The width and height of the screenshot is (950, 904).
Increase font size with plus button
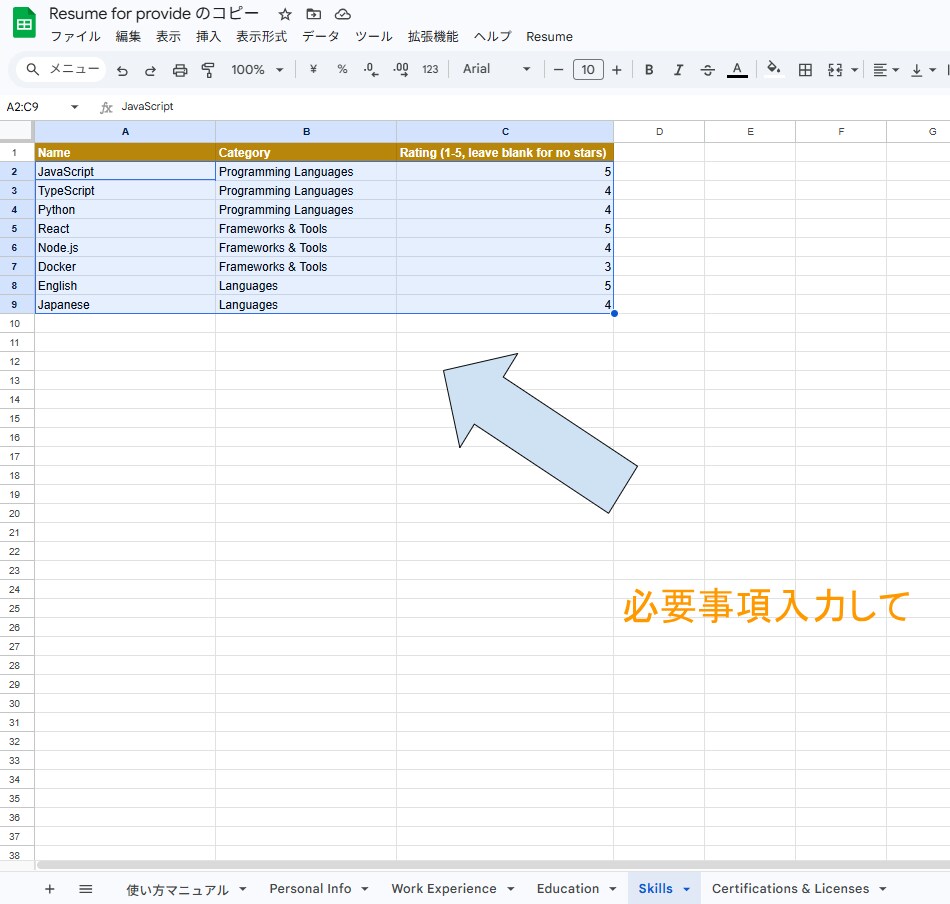[617, 70]
